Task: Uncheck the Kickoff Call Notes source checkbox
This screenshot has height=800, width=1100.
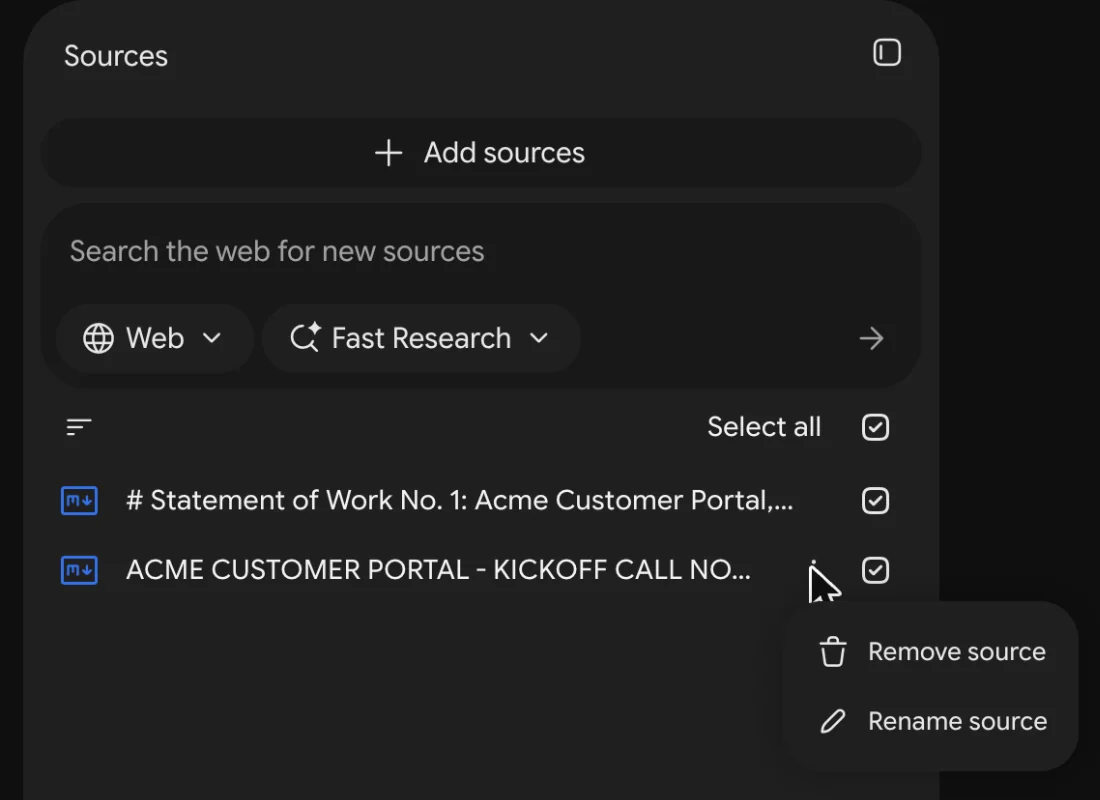Action: click(875, 570)
